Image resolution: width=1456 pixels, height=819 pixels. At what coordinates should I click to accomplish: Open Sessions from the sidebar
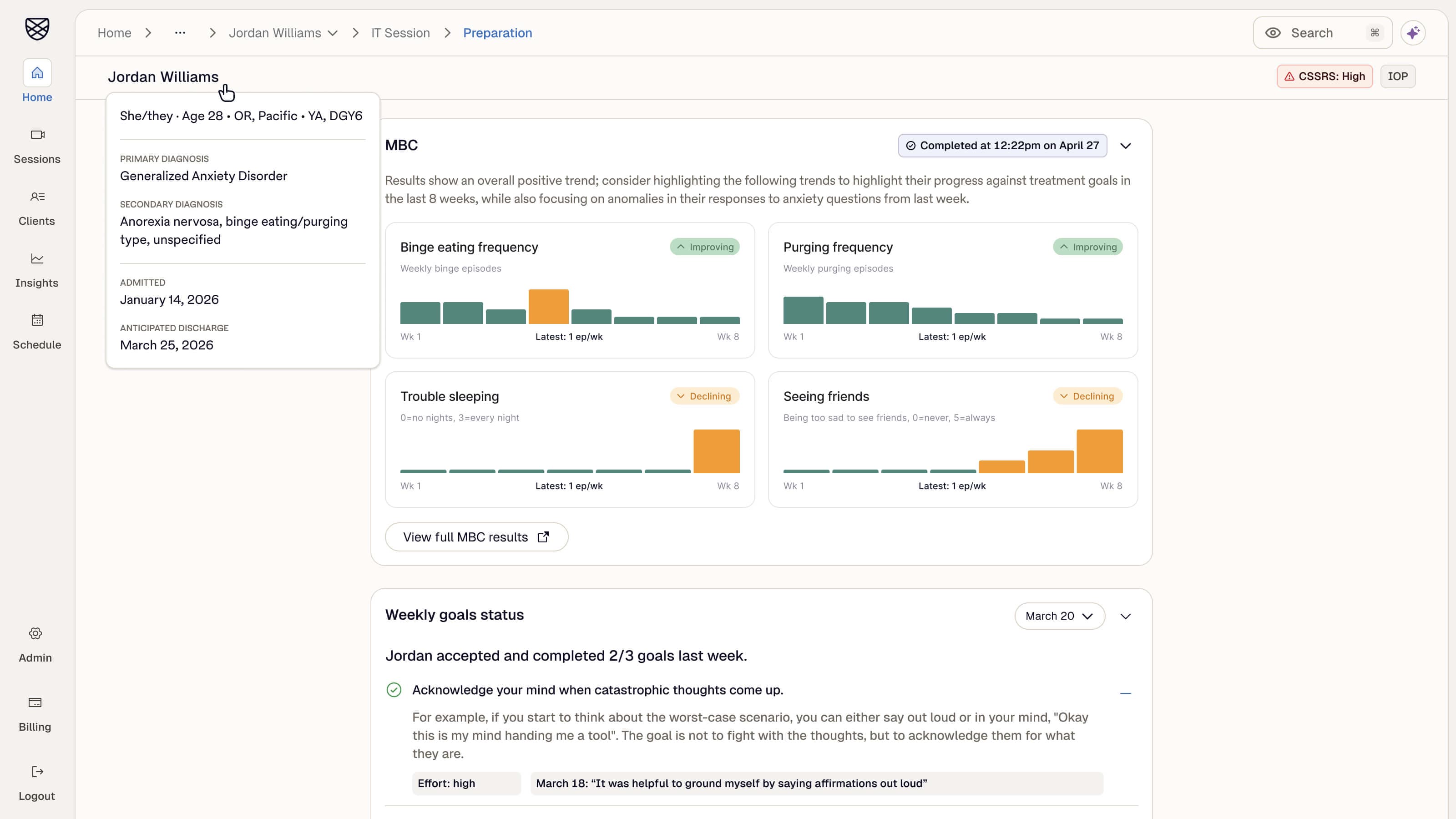coord(37,146)
